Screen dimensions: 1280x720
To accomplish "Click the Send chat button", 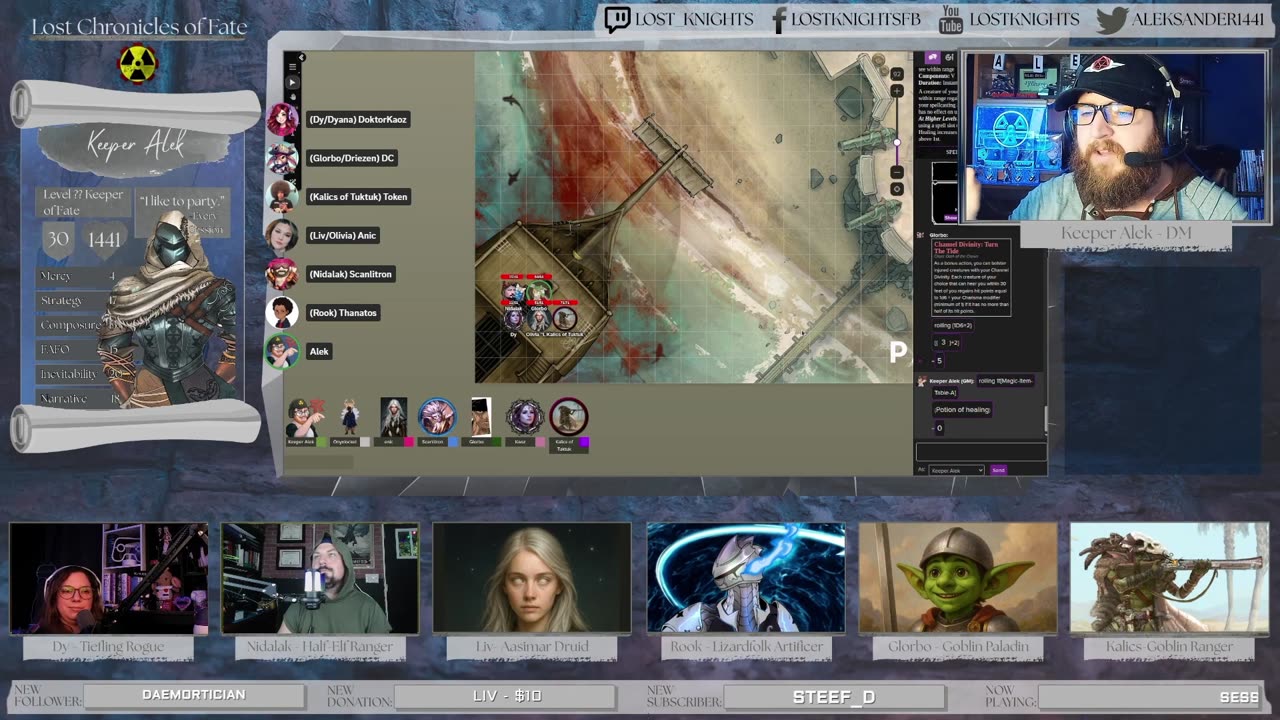I will point(998,470).
